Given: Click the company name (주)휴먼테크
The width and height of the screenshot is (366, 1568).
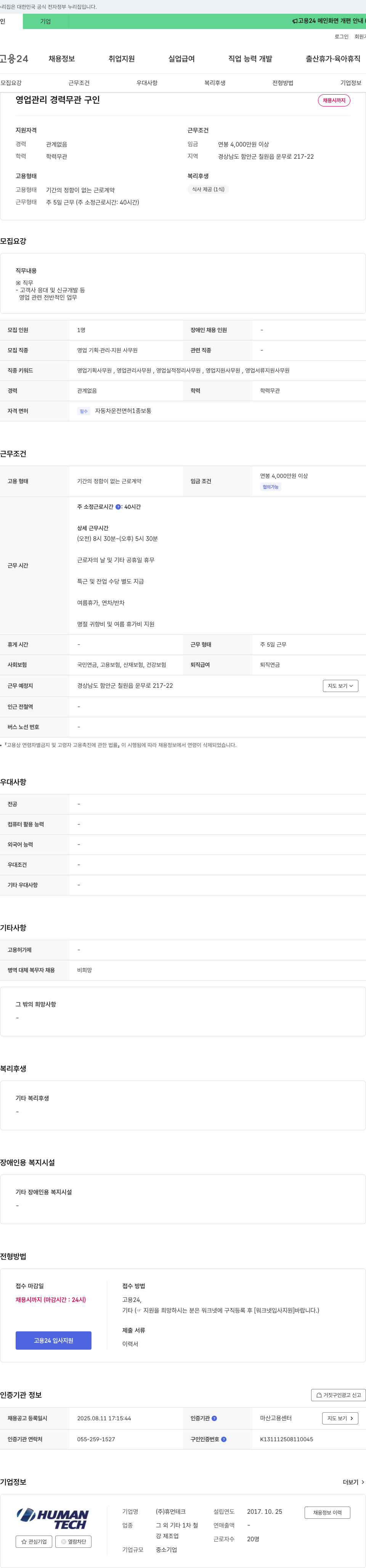Looking at the screenshot, I should [x=171, y=1512].
